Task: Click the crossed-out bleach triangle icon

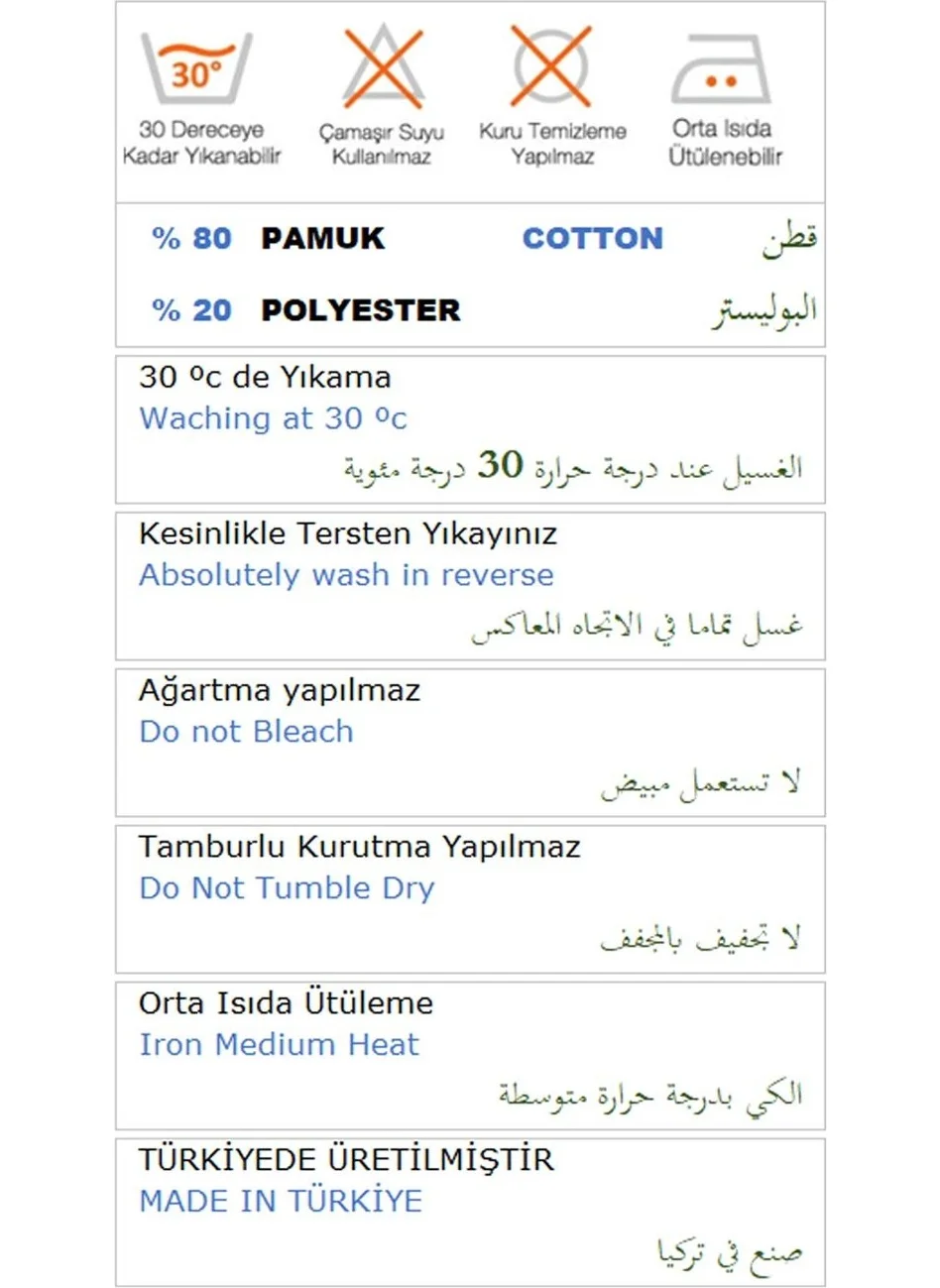Action: (383, 66)
